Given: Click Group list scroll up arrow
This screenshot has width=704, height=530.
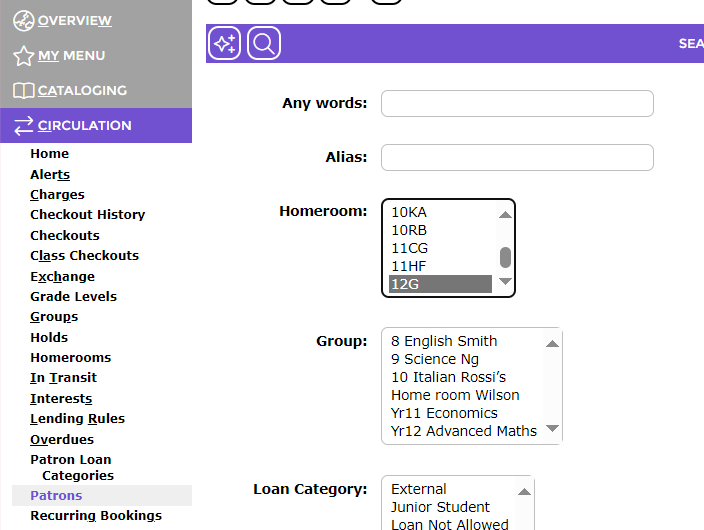Looking at the screenshot, I should pyautogui.click(x=552, y=344).
